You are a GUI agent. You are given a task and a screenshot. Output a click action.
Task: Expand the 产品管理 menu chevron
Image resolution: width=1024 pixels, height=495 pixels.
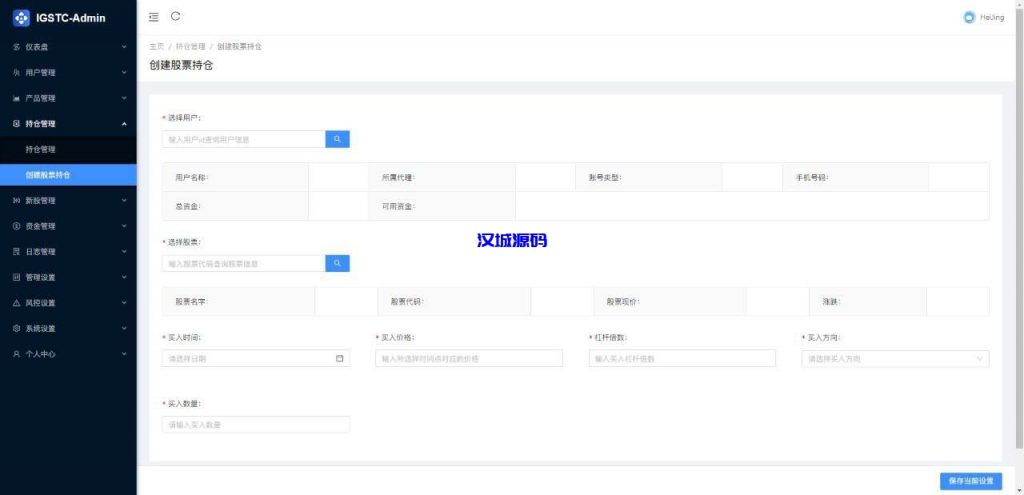124,99
